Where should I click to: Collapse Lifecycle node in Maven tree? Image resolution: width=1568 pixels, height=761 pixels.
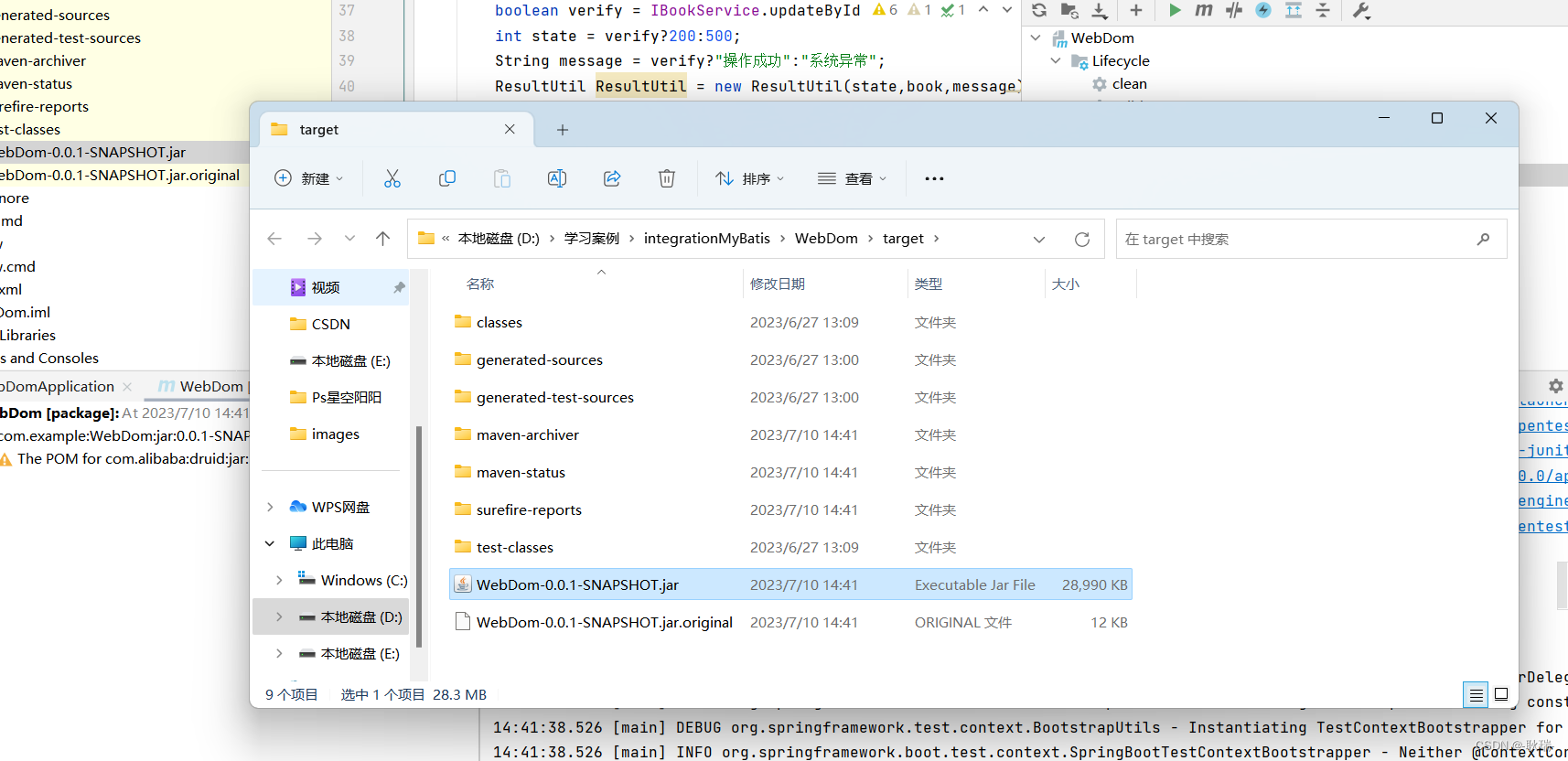(x=1056, y=60)
